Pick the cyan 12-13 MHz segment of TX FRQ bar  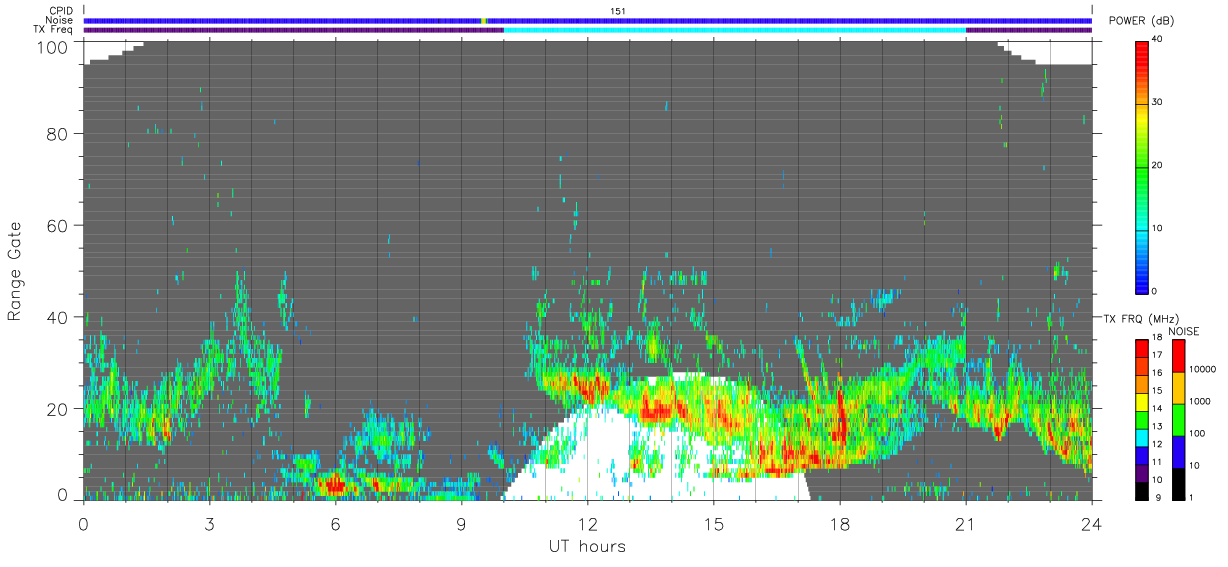[x=1142, y=436]
